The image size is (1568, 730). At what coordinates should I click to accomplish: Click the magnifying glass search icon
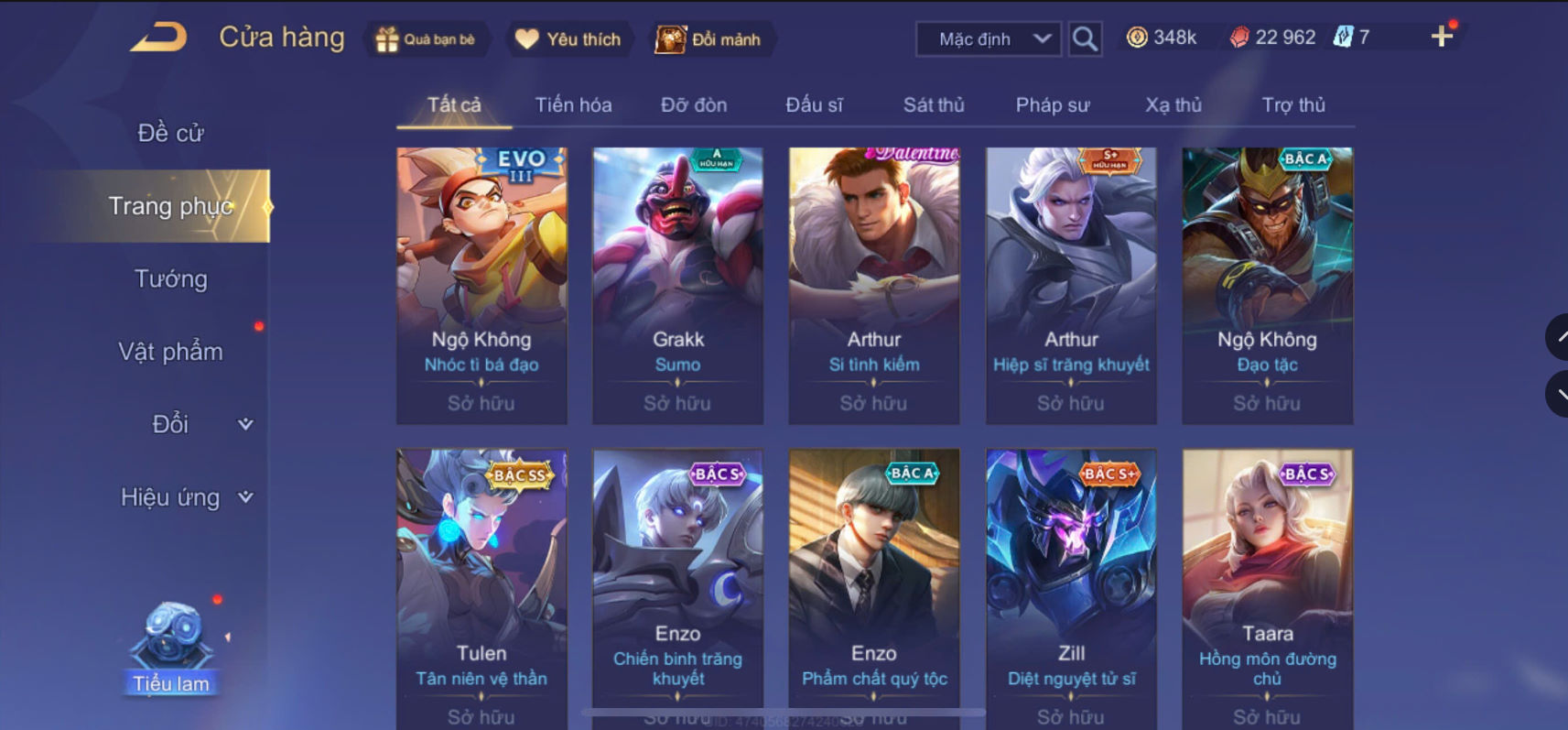[1085, 38]
